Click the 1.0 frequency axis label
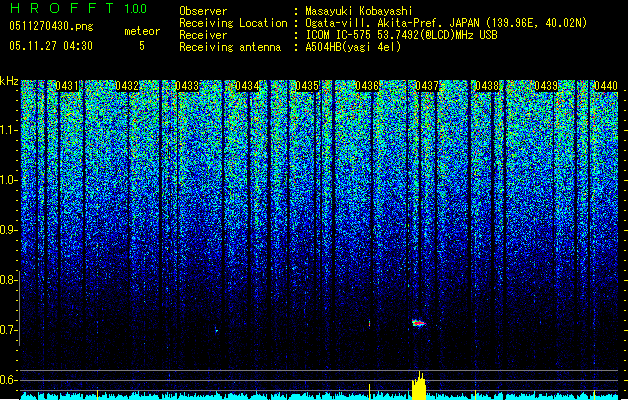This screenshot has width=629, height=400. [x=8, y=180]
